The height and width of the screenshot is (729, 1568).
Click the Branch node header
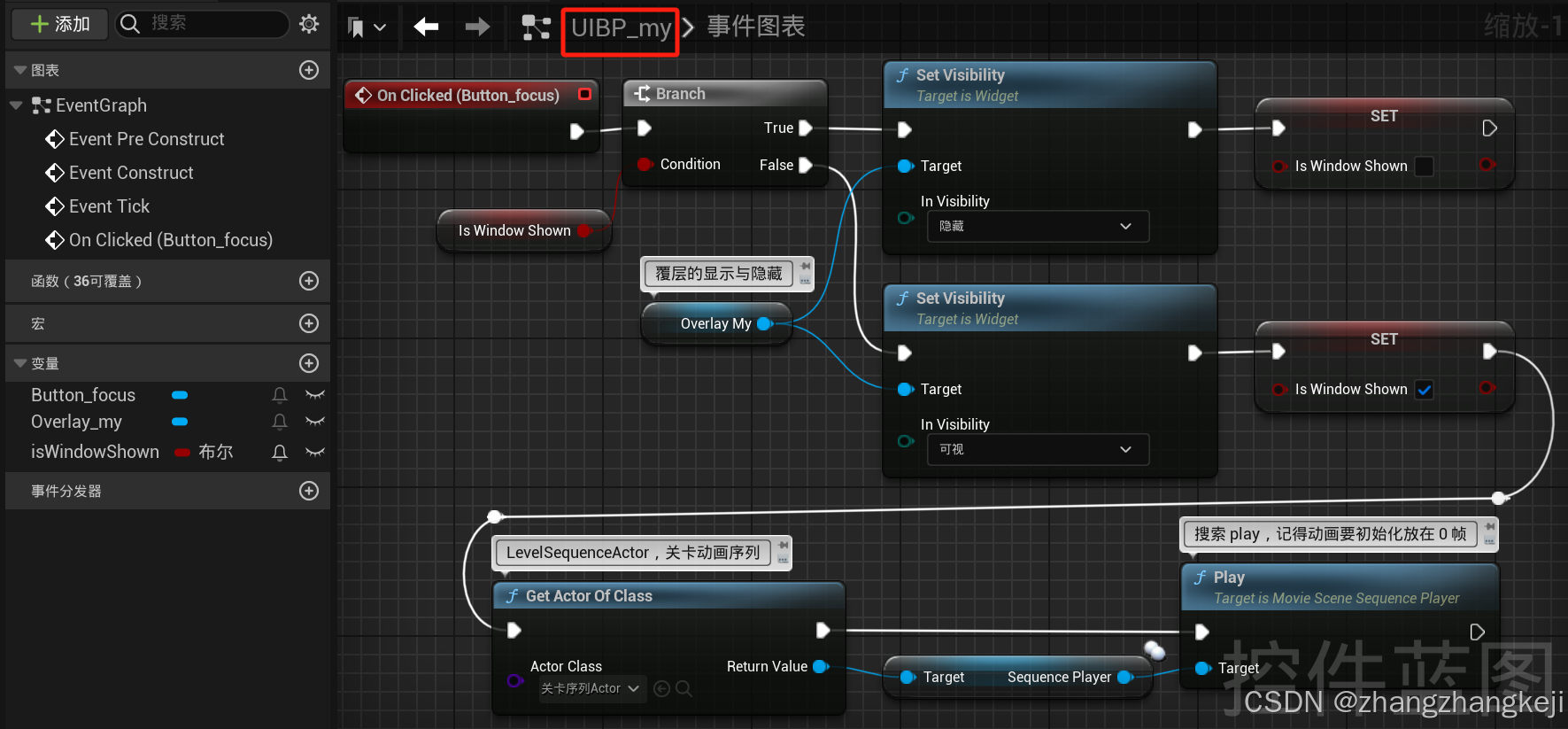[x=725, y=93]
